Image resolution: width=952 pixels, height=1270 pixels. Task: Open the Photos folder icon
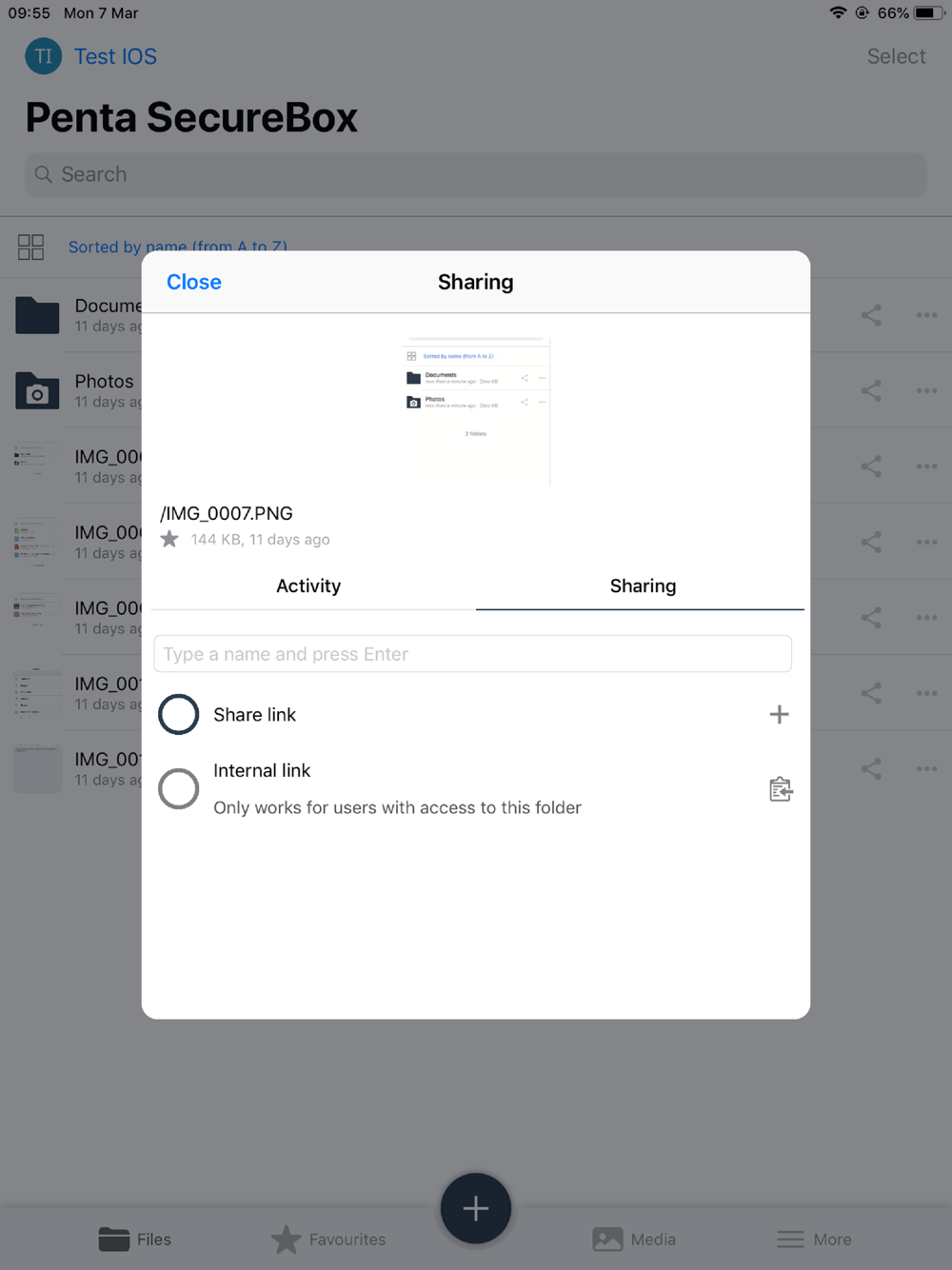(x=37, y=390)
